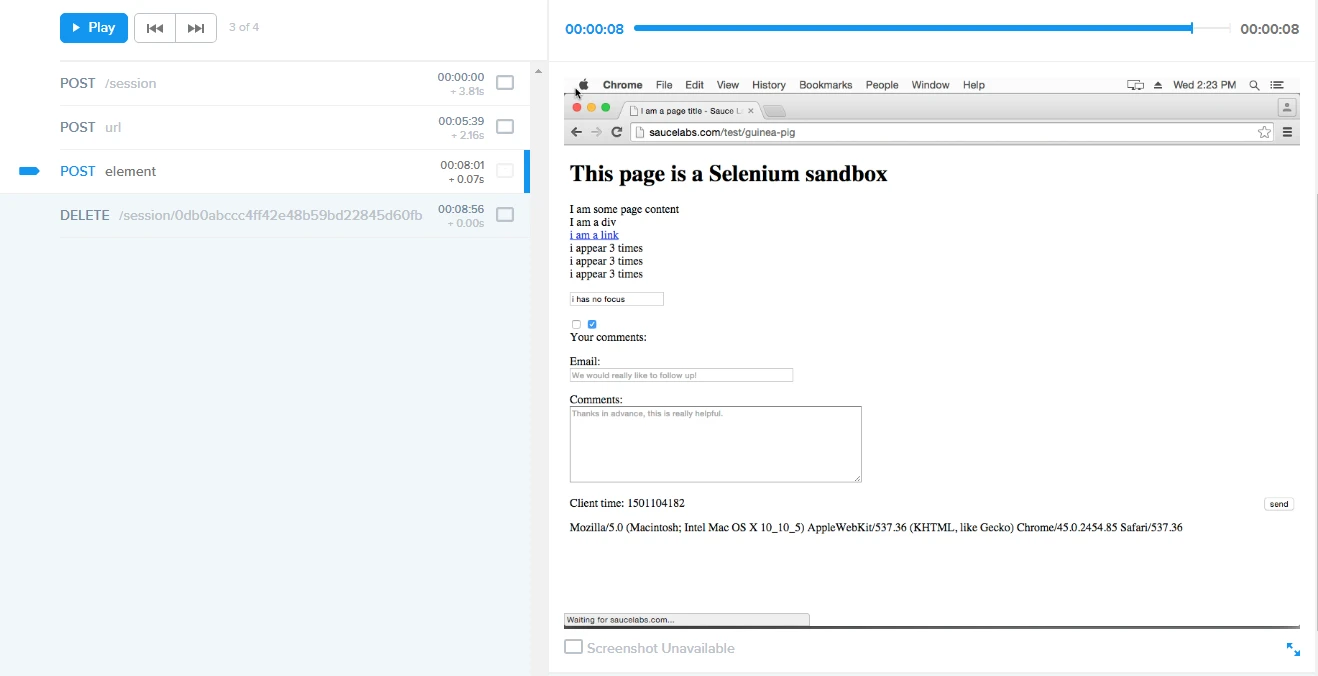Screen dimensions: 1318x676
Task: Click the eject icon in menu bar
Action: click(x=1158, y=85)
